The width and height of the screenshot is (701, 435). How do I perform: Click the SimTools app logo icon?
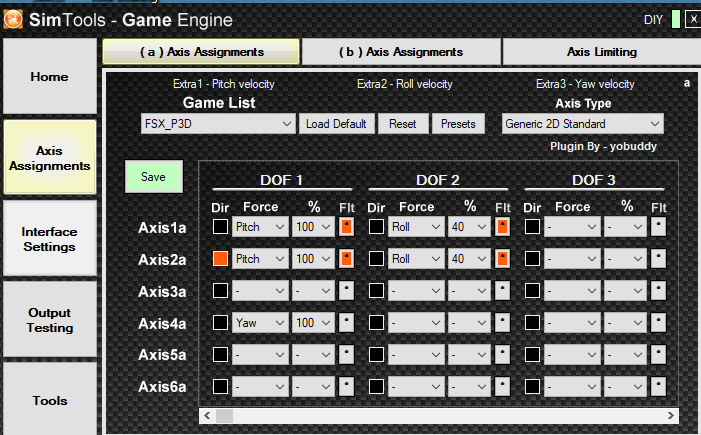point(13,20)
